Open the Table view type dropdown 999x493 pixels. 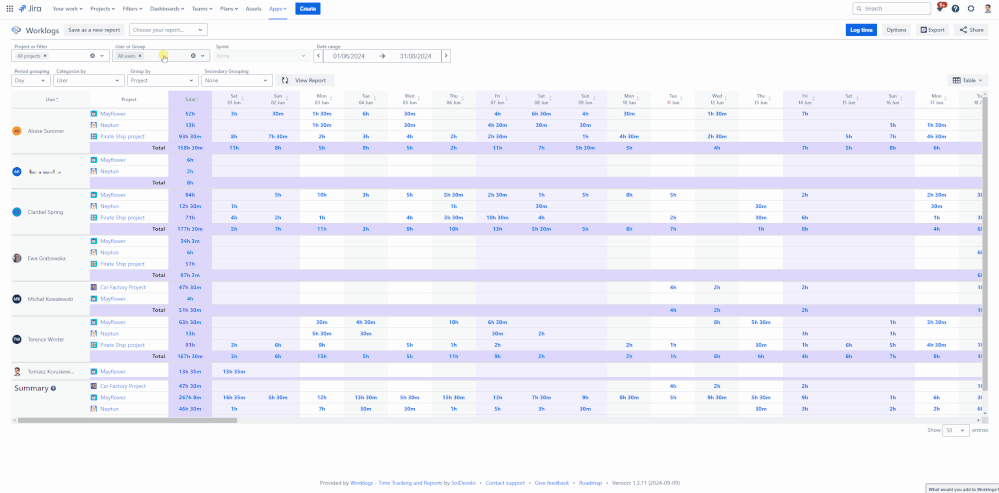(x=968, y=81)
